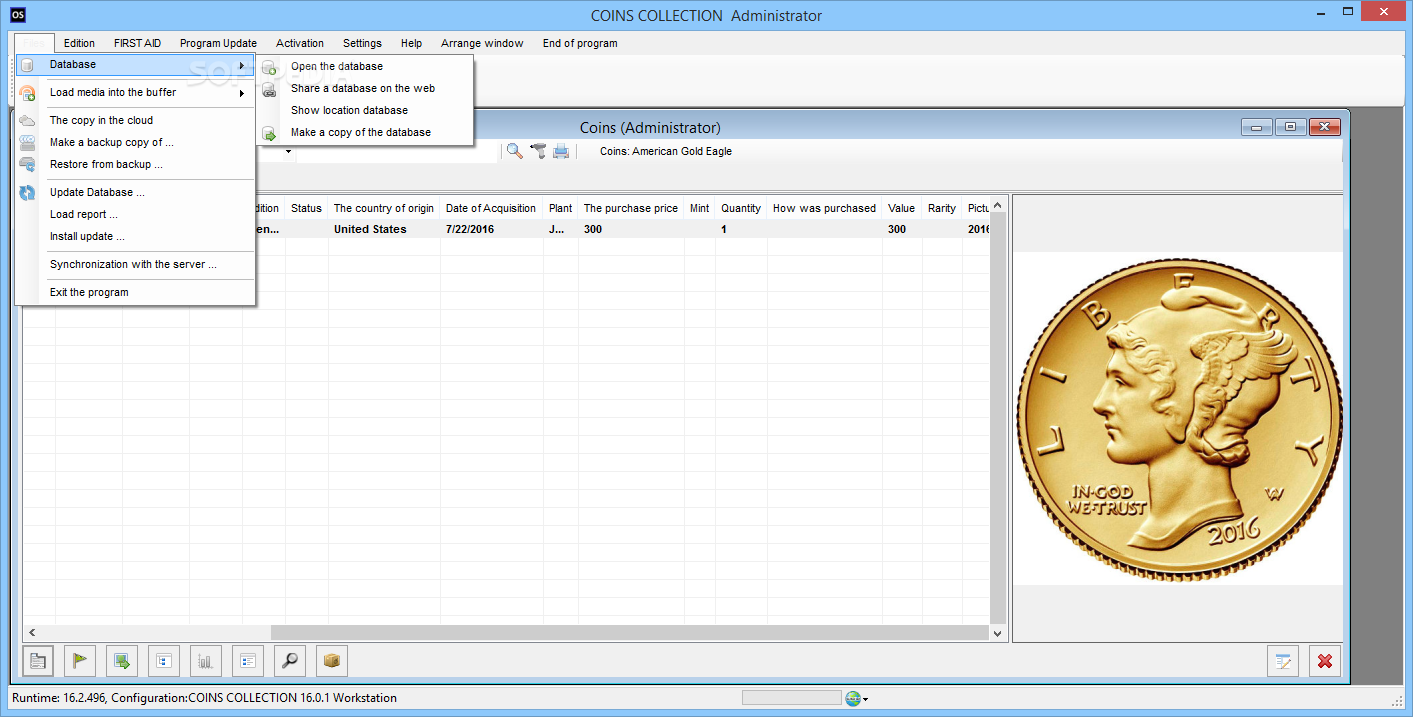
Task: Select Synchronization with the server ...
Action: click(133, 264)
